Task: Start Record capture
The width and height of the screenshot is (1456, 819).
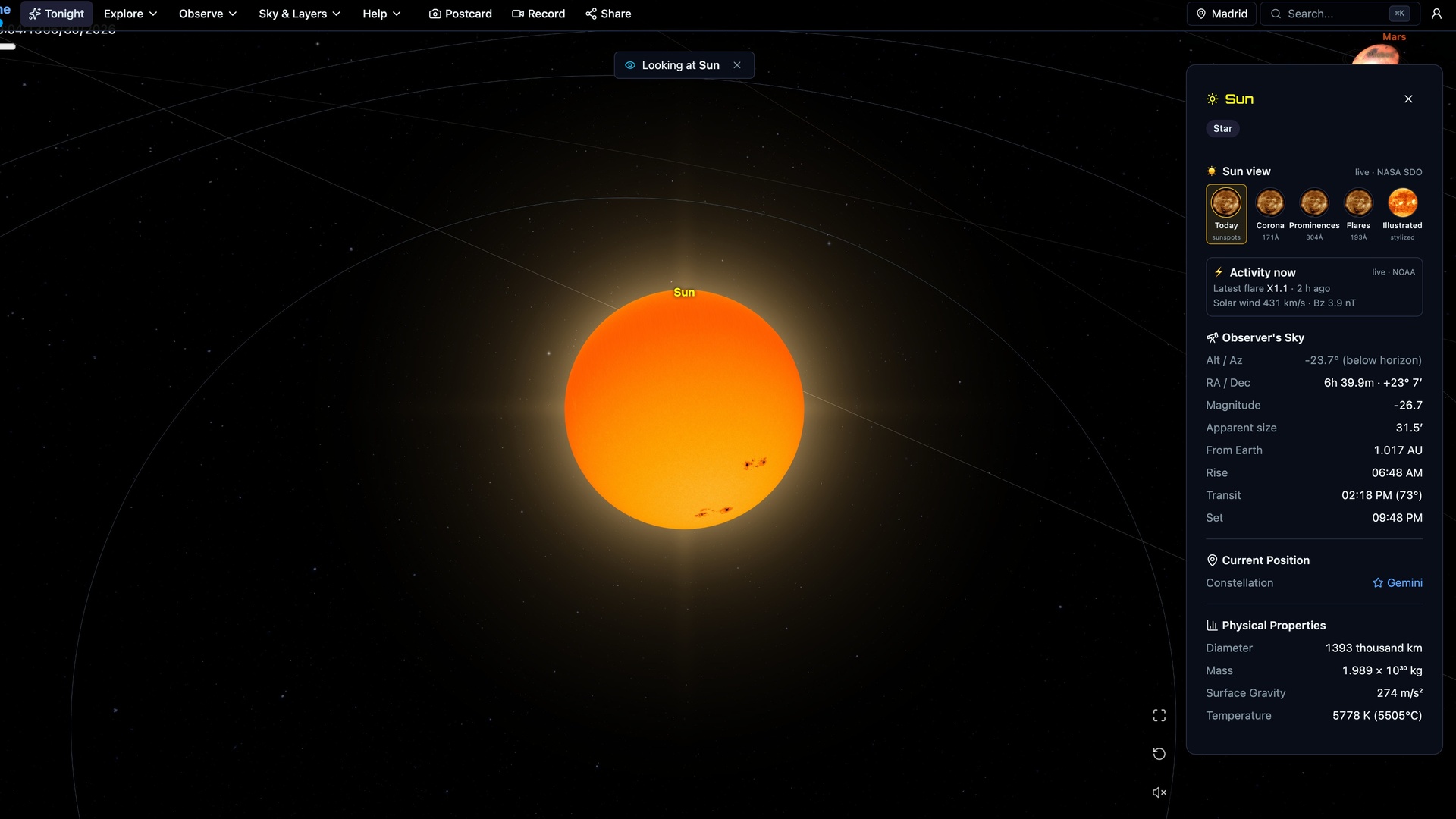Action: coord(538,14)
